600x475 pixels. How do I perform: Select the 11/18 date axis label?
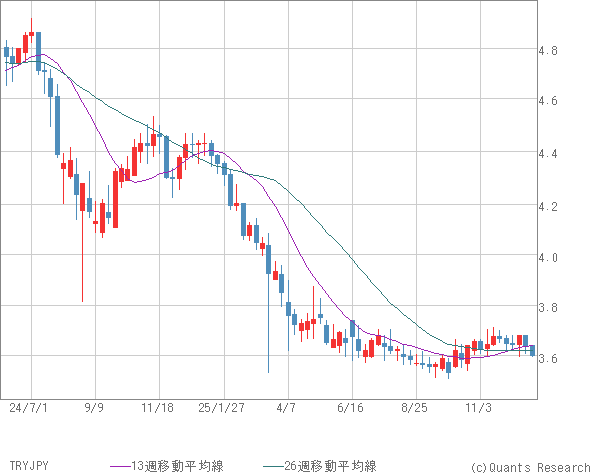tap(158, 408)
